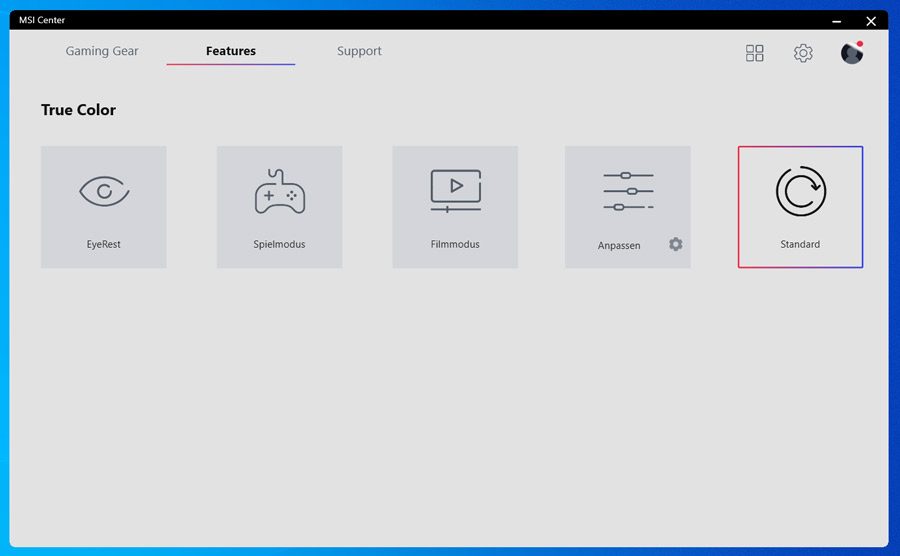Screen dimensions: 900x556
Task: Select the Features tab
Action: point(231,51)
